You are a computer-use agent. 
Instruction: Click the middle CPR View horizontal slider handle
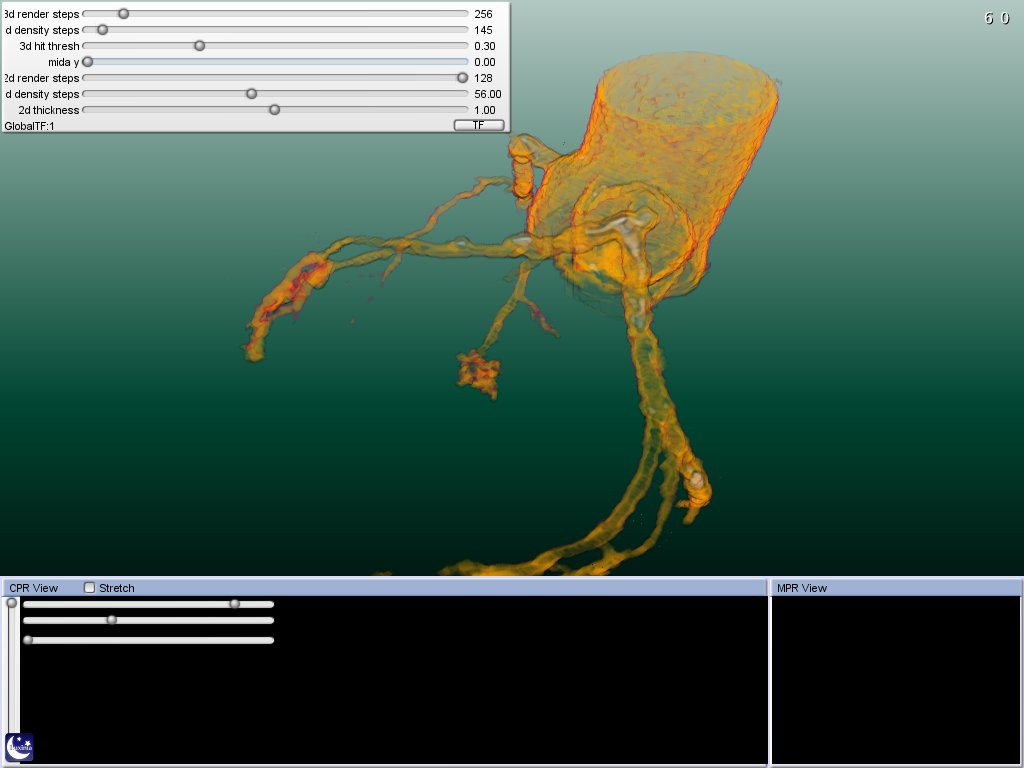[111, 620]
